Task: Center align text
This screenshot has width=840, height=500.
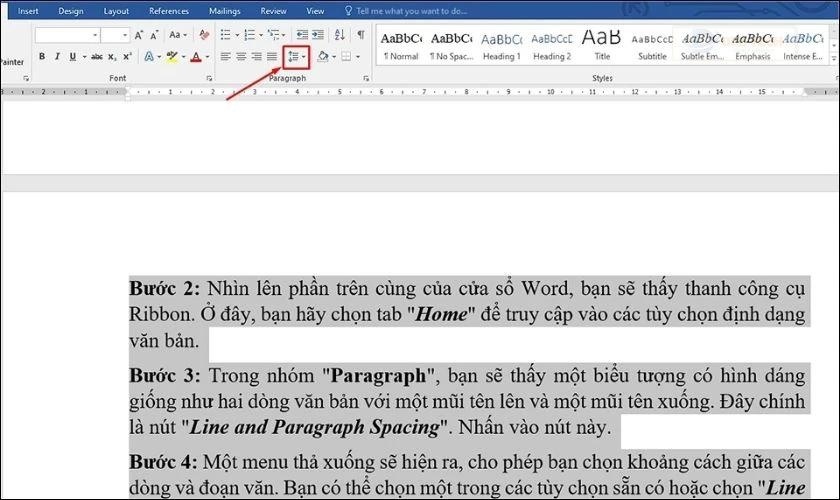Action: pyautogui.click(x=241, y=56)
